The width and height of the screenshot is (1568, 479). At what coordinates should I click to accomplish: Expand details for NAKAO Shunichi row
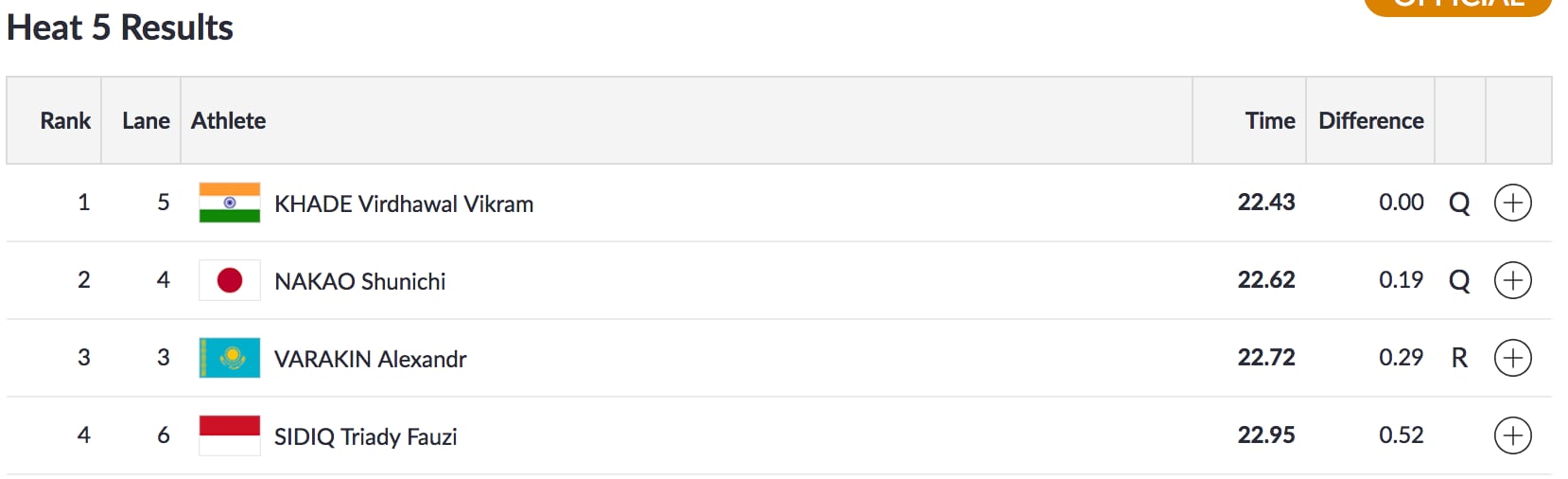[1512, 280]
